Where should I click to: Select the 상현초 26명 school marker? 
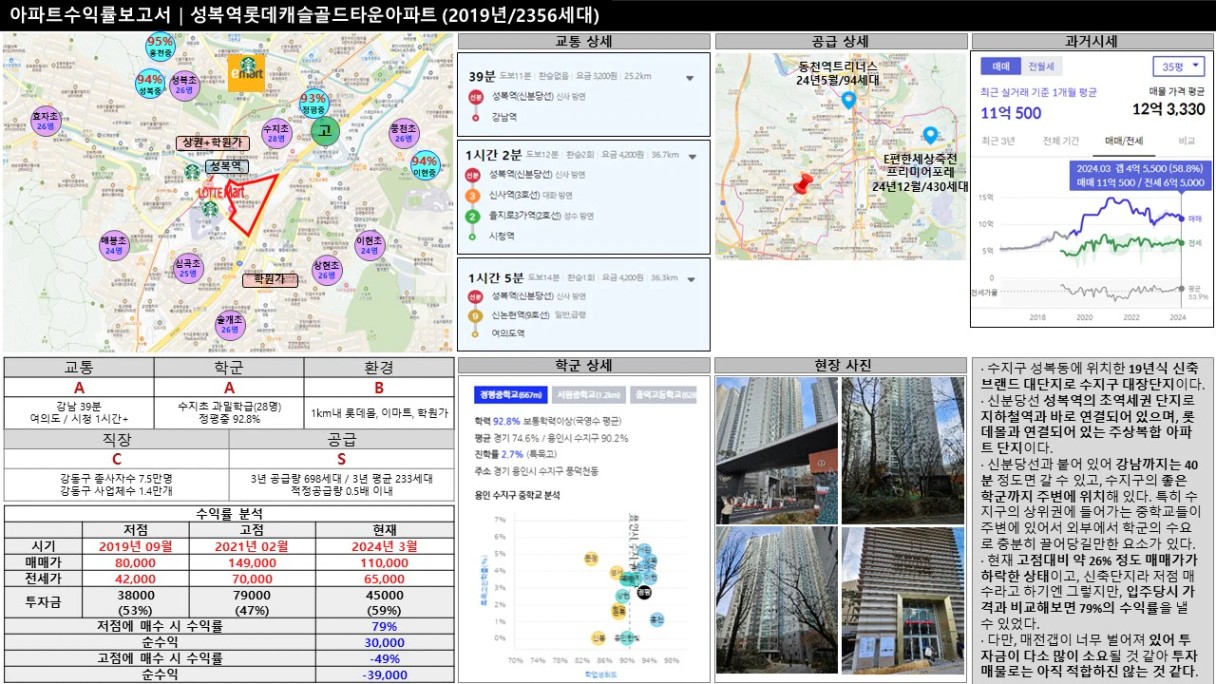point(326,270)
